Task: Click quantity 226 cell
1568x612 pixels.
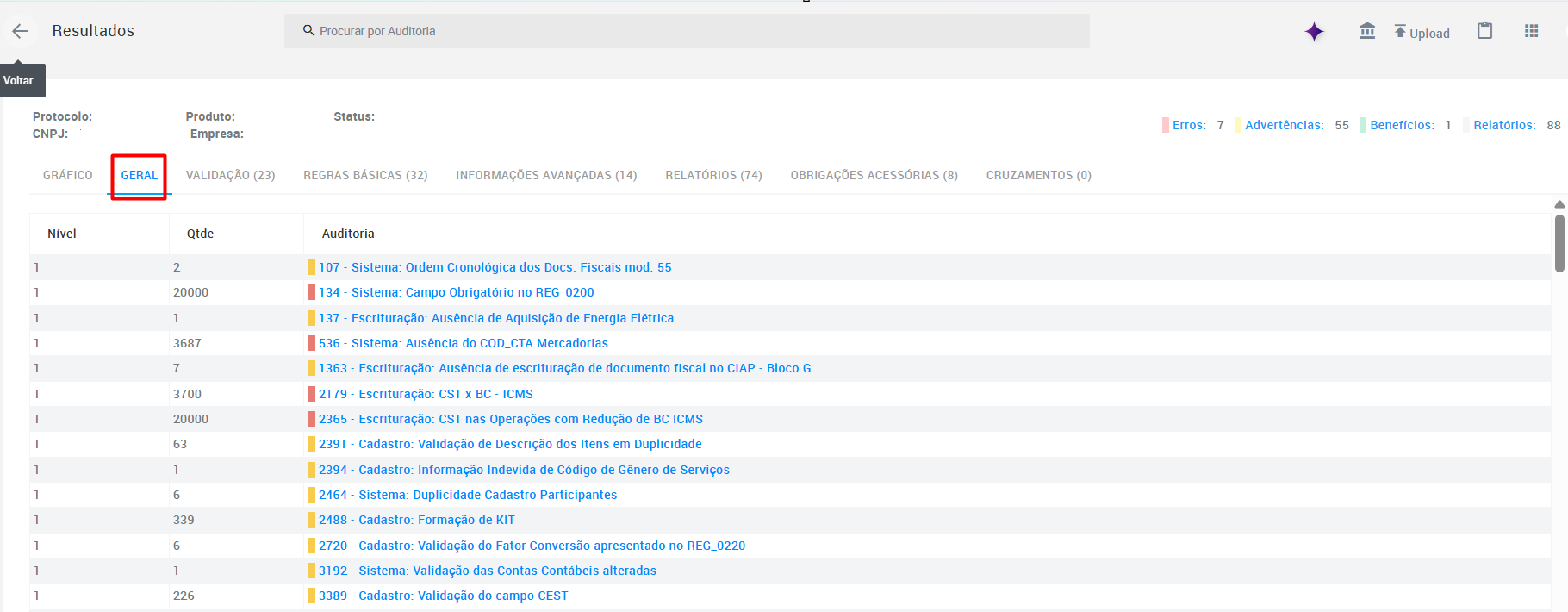Action: (184, 596)
